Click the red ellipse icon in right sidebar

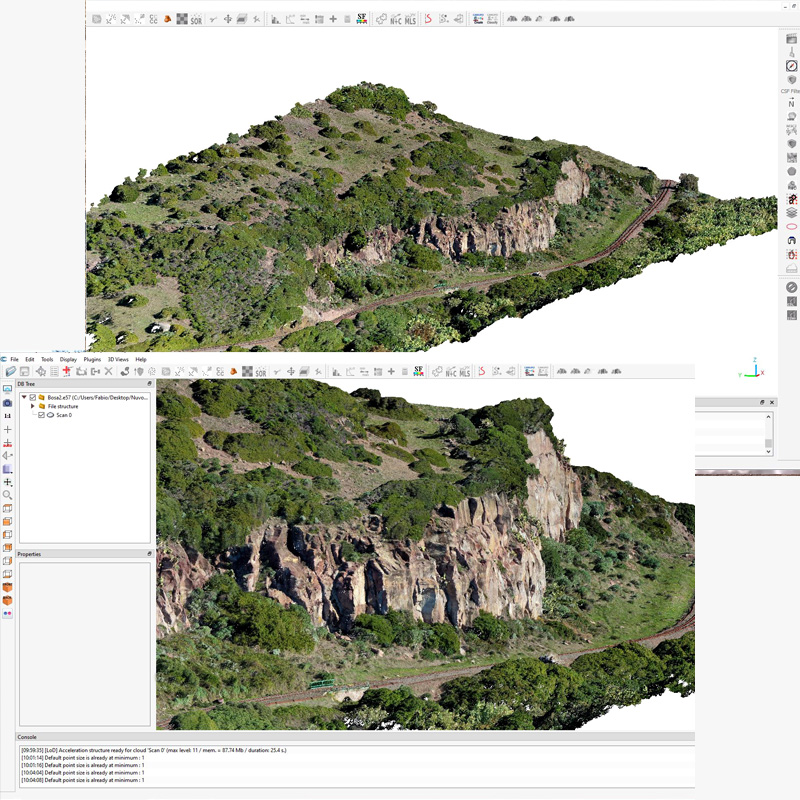(791, 227)
